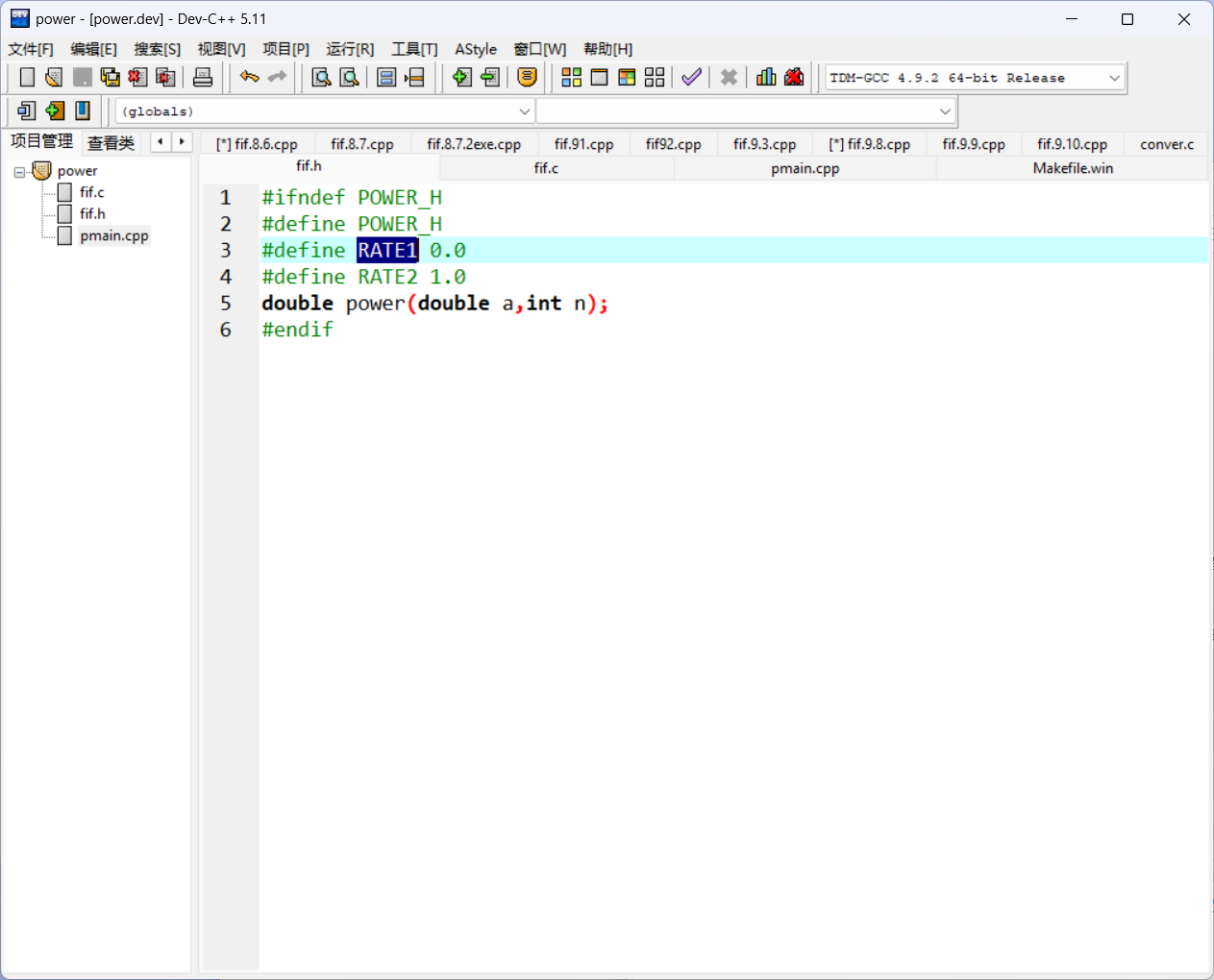
Task: Click the RATE2 macro name in code
Action: [387, 277]
